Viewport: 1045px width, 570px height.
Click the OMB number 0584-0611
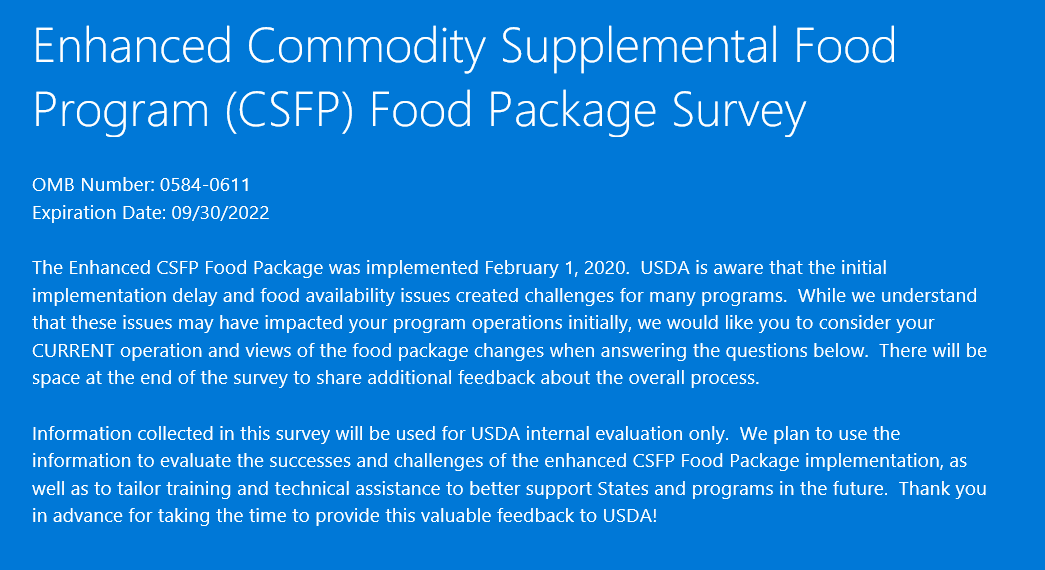pos(205,185)
